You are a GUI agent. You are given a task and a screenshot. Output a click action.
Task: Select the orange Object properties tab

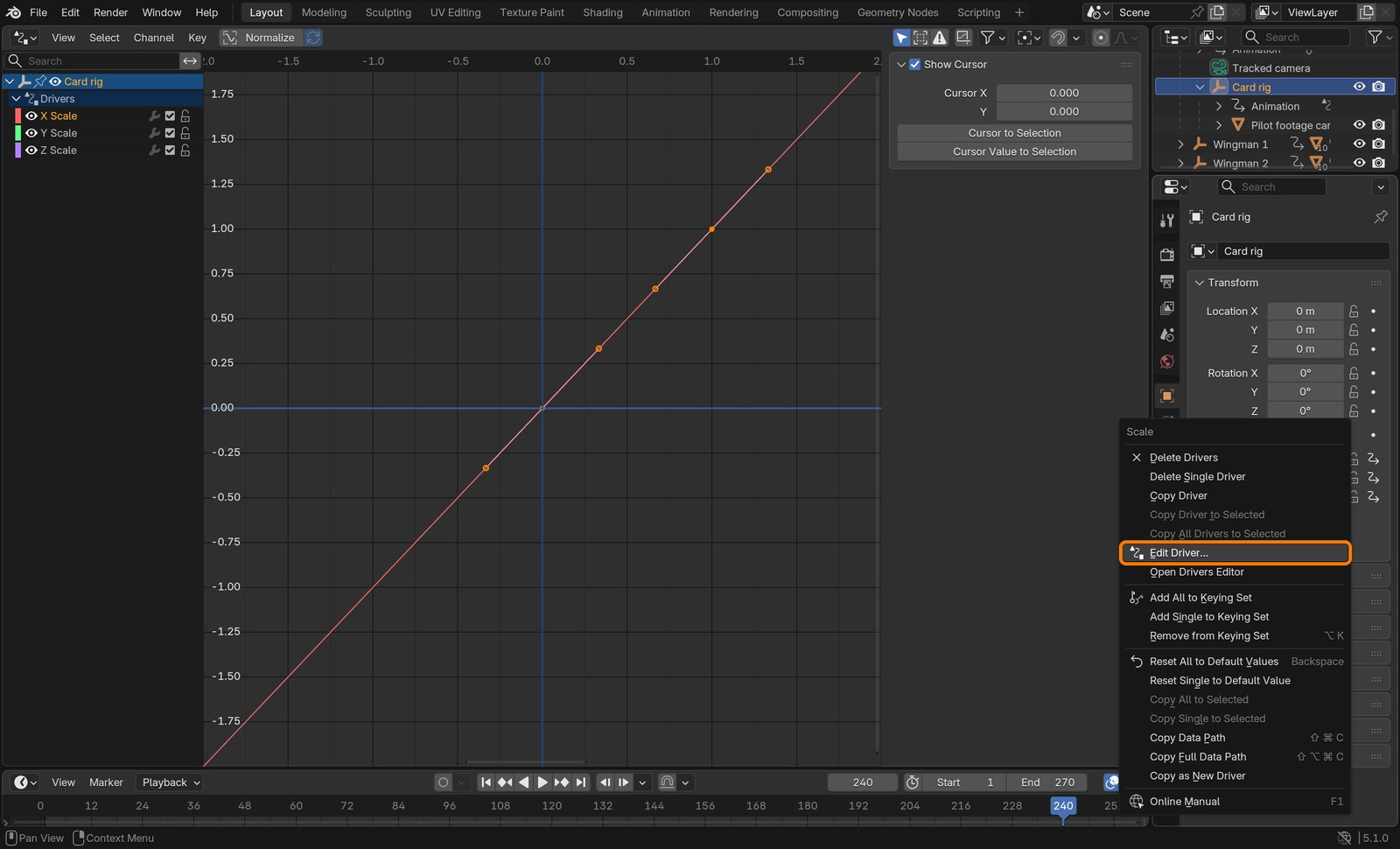click(1166, 396)
